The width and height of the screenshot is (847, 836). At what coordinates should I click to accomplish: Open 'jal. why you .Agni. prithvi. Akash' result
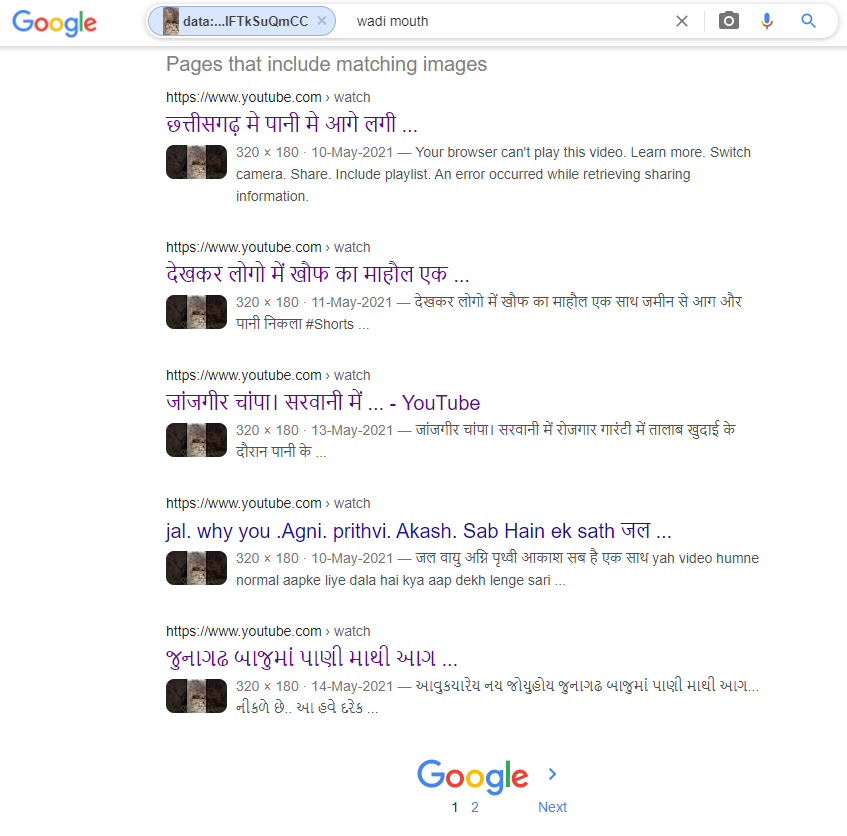click(x=419, y=530)
